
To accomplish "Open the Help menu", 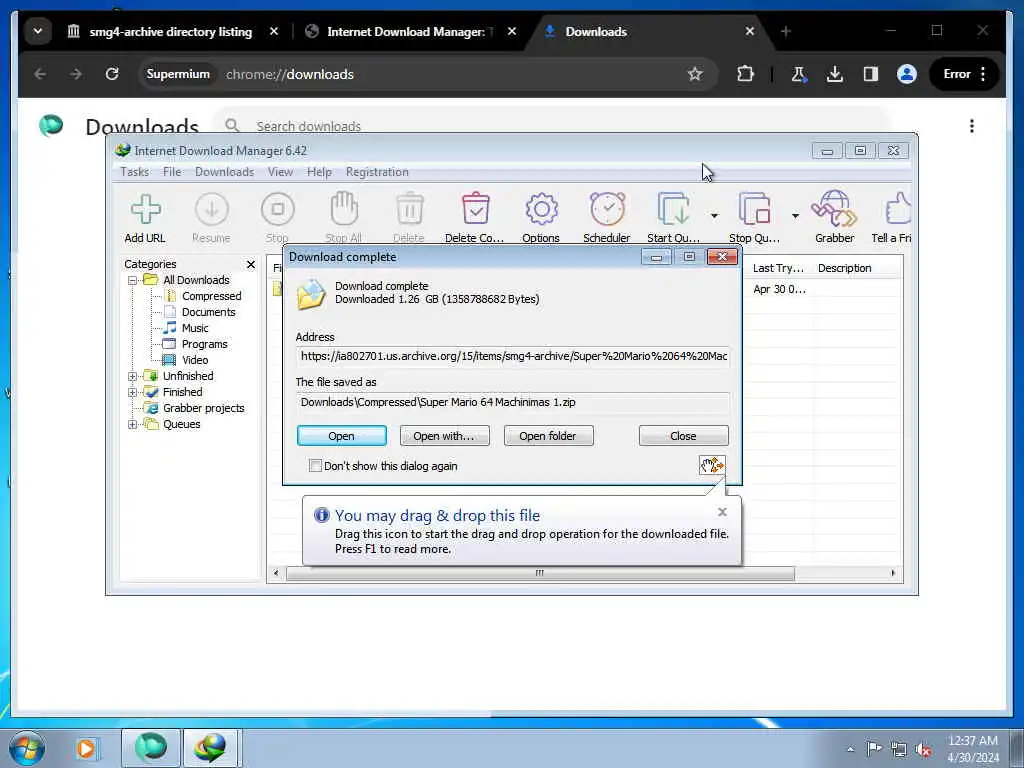I will tap(319, 172).
